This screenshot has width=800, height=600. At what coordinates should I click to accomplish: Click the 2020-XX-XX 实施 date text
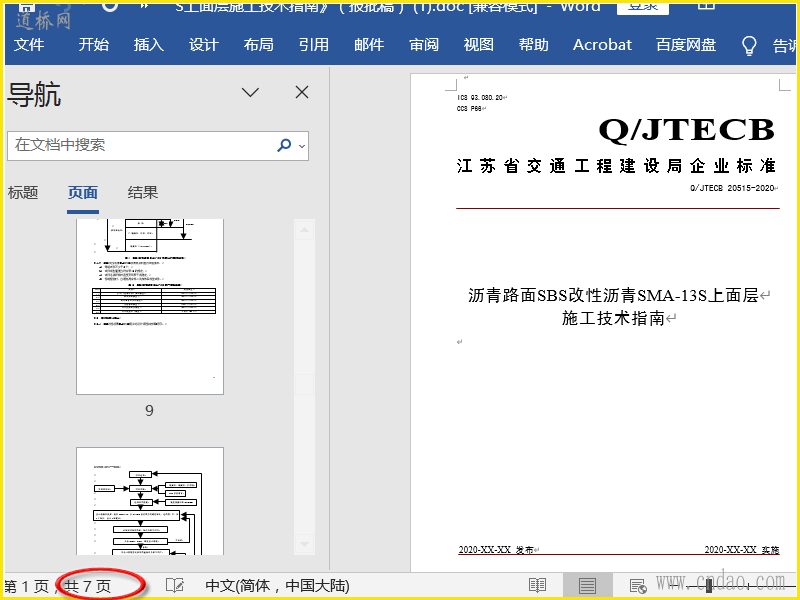click(742, 549)
